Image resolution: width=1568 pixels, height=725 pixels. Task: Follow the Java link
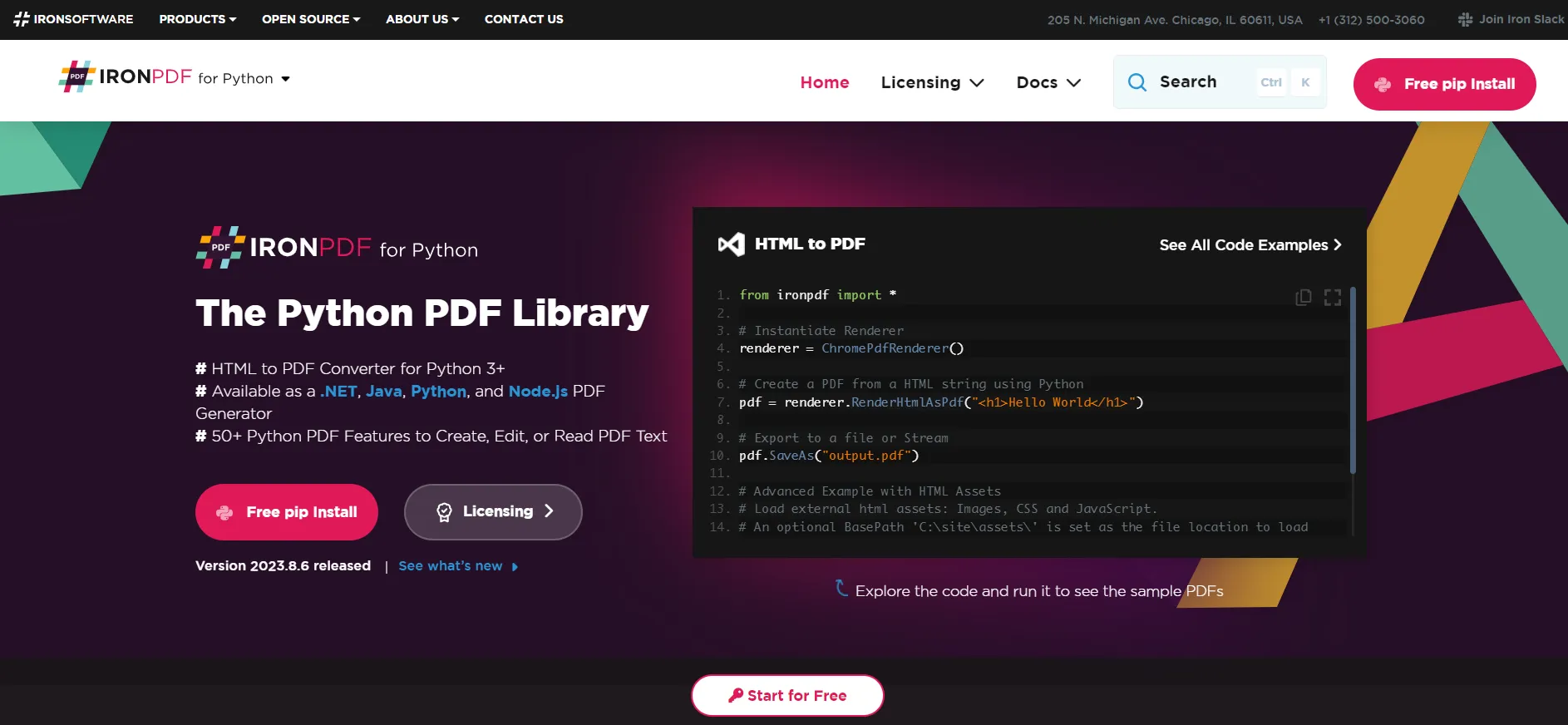point(383,391)
